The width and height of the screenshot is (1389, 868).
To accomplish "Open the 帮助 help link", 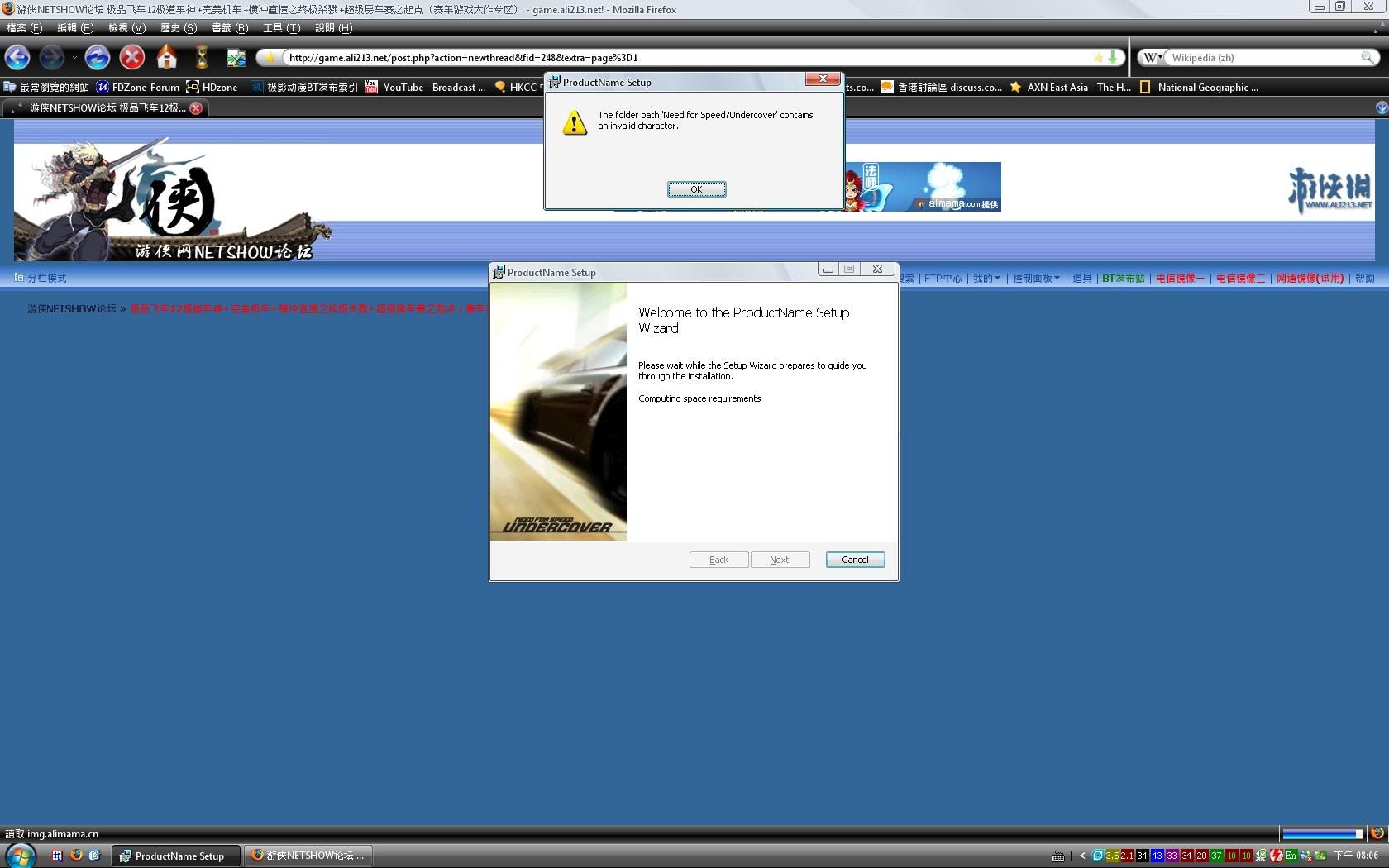I will (x=1365, y=279).
